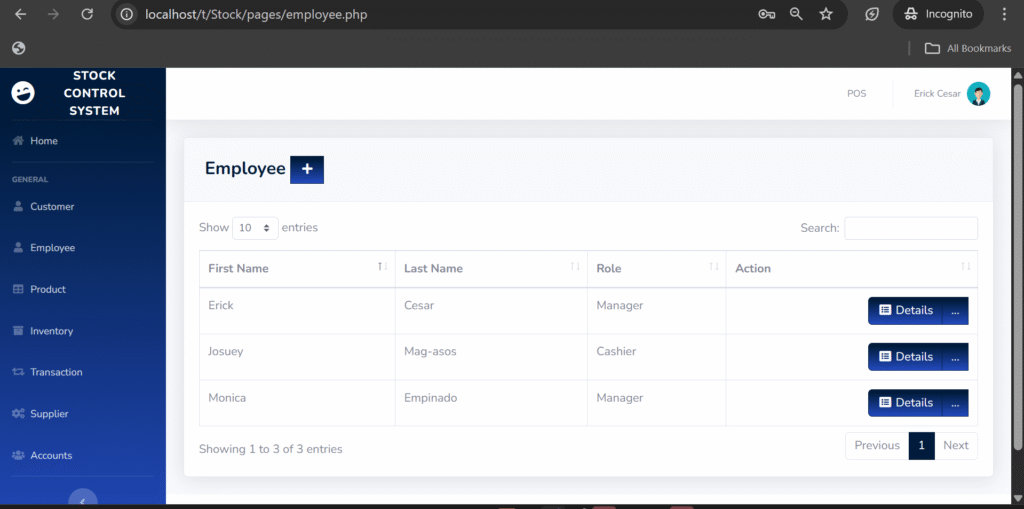Click the Next pagination button

coord(955,446)
